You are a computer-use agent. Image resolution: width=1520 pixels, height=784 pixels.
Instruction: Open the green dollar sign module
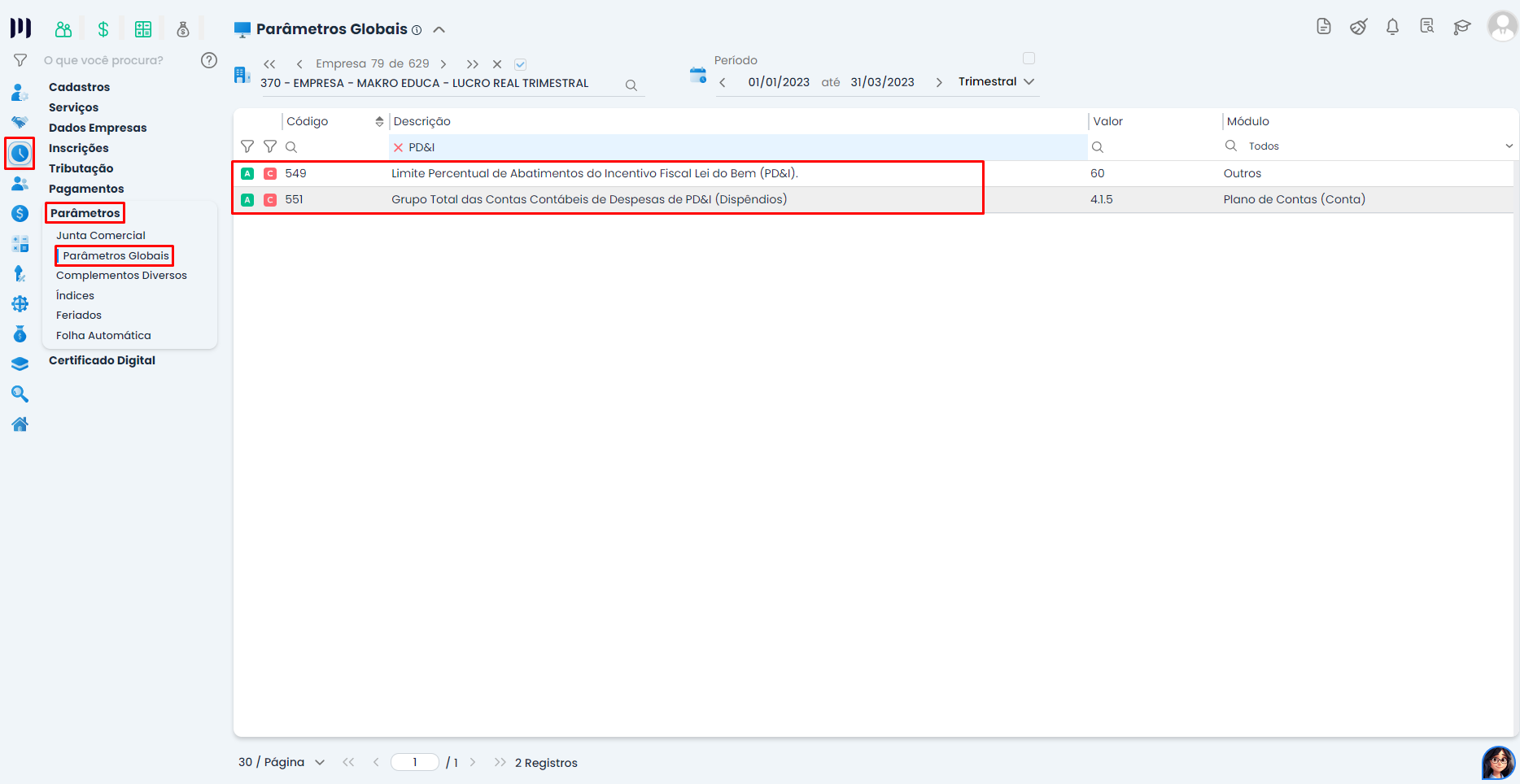[x=103, y=29]
